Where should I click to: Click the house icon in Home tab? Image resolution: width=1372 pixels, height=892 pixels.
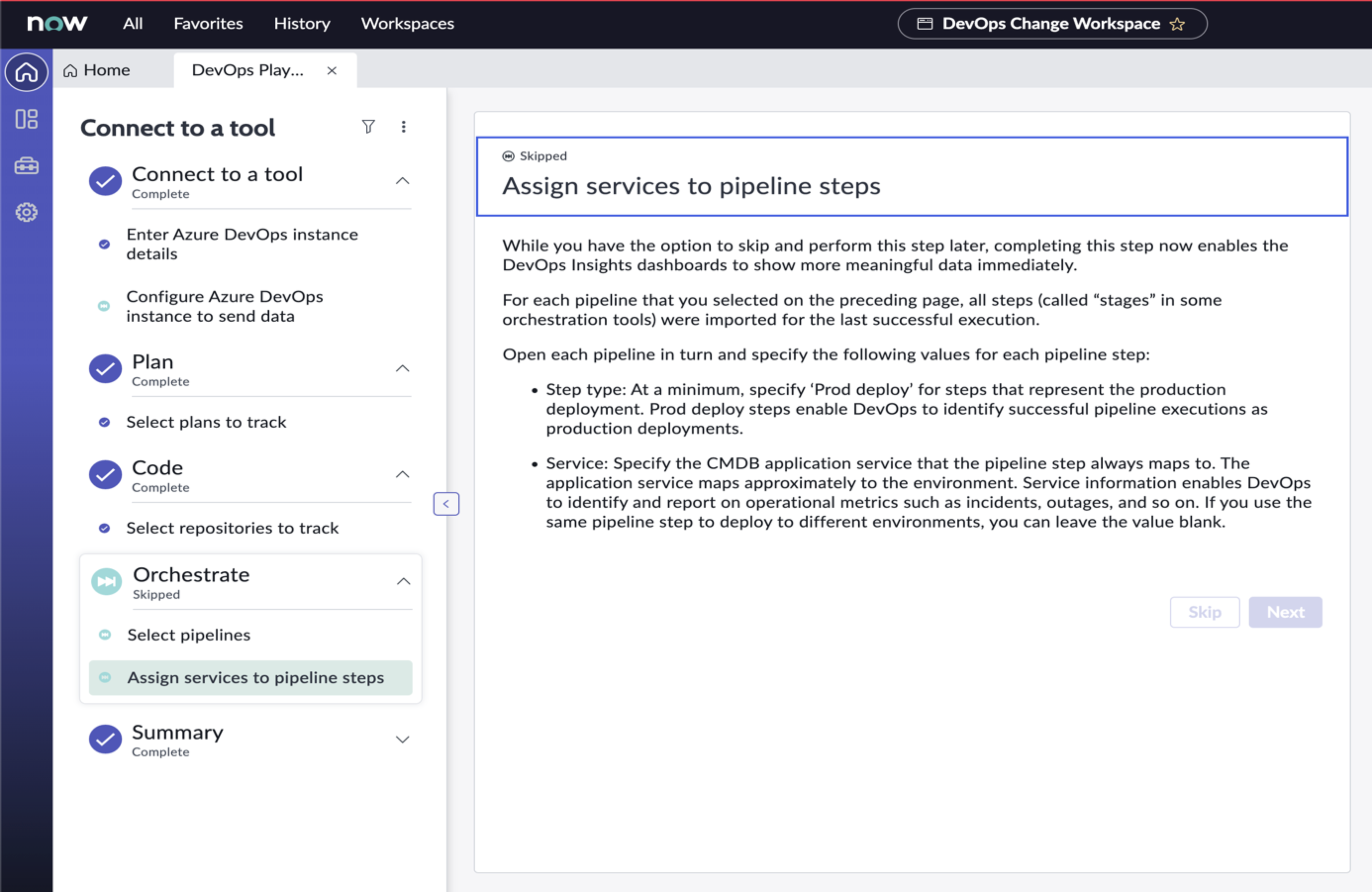click(70, 70)
